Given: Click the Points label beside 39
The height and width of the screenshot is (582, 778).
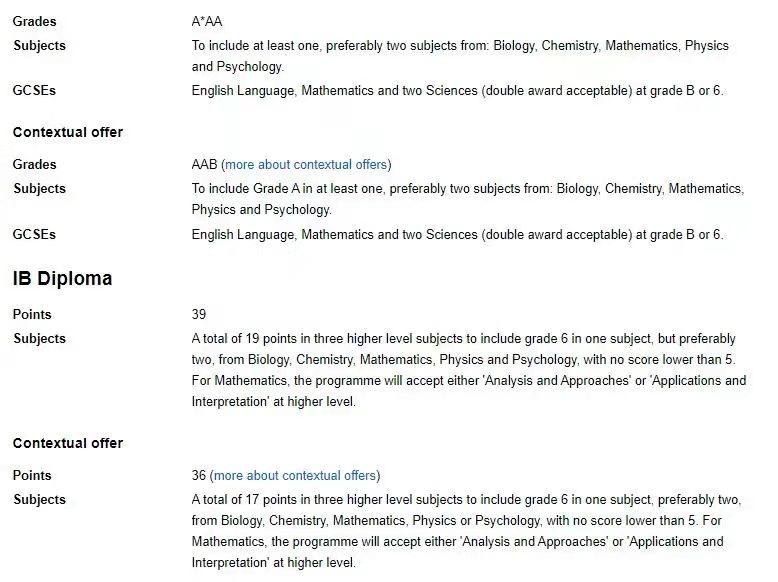Looking at the screenshot, I should [32, 315].
